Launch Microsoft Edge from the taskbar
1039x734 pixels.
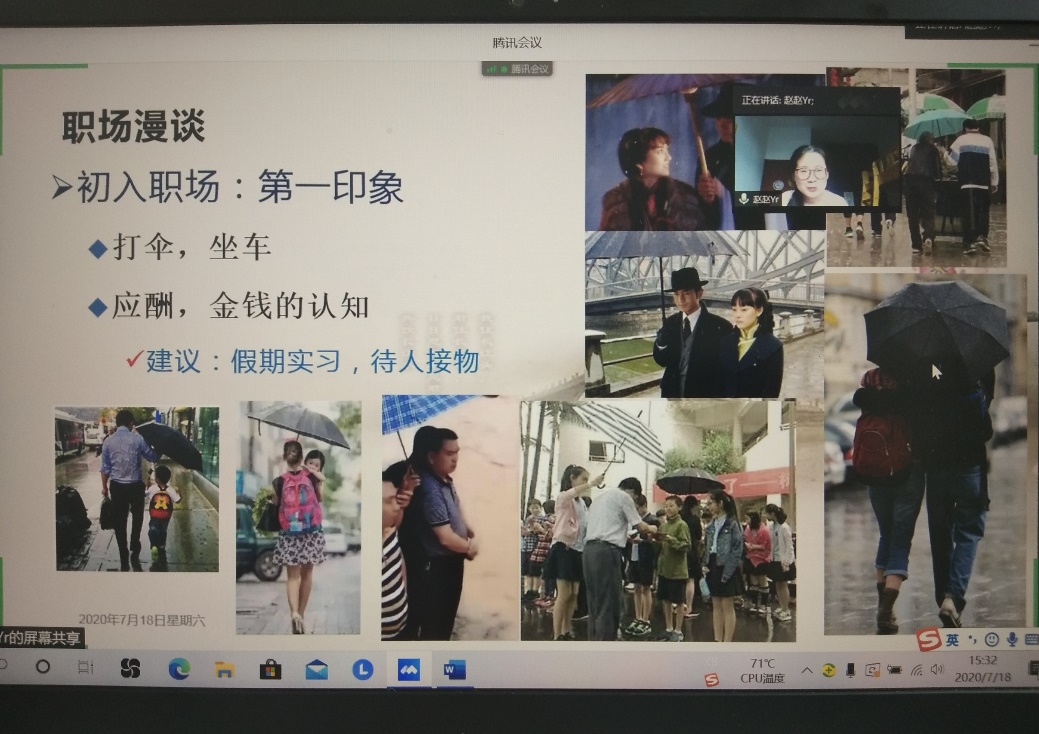pos(179,669)
